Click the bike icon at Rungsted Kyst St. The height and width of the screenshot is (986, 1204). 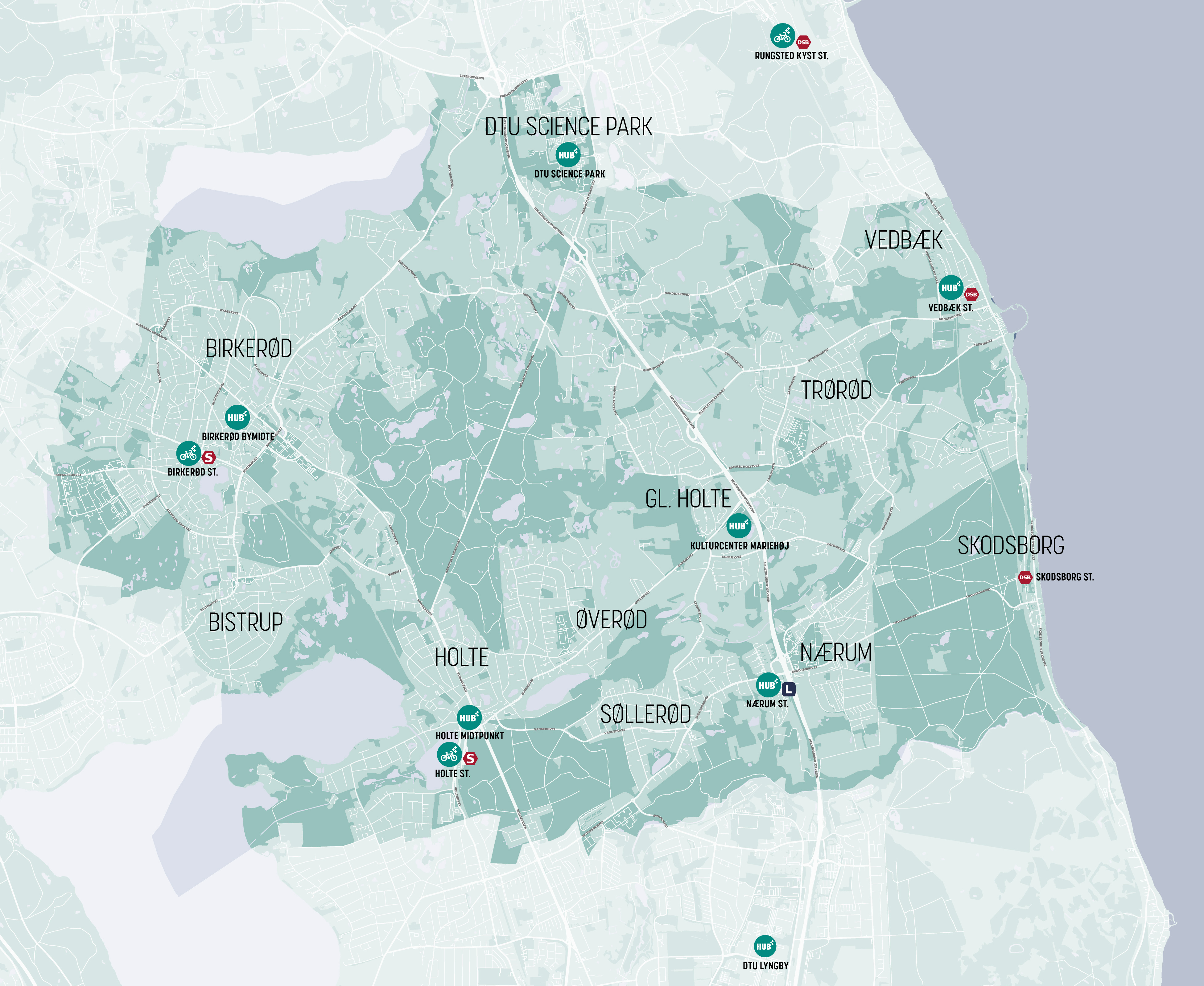tap(782, 36)
